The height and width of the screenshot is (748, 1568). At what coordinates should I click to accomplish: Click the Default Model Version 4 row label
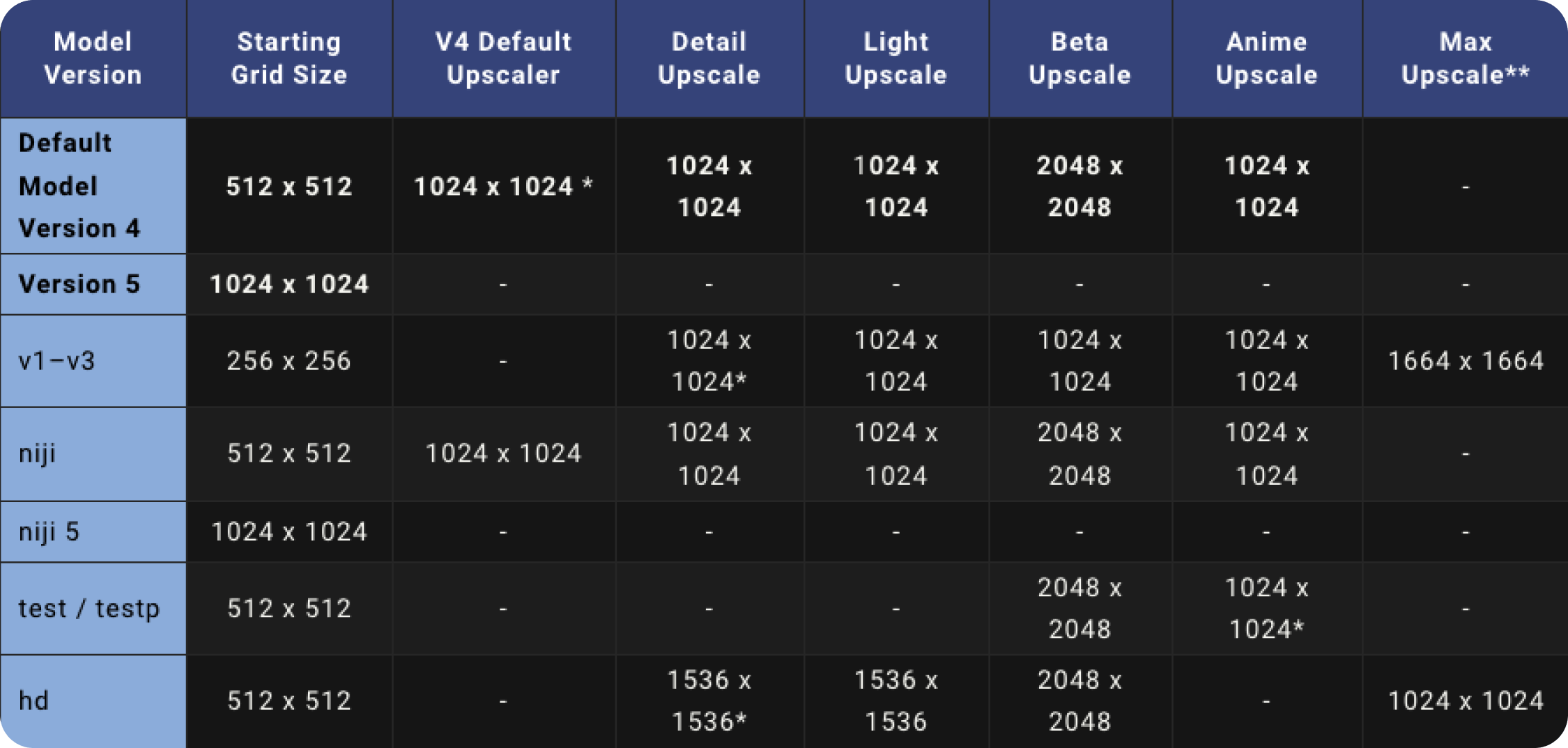click(93, 186)
